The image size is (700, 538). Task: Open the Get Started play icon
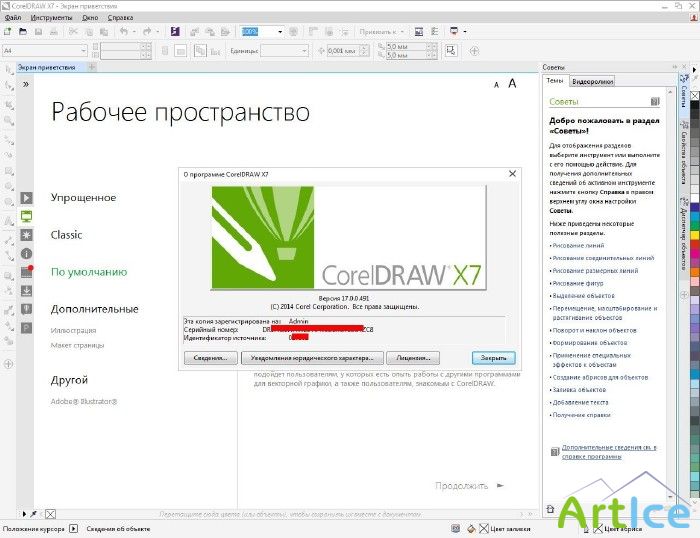point(26,198)
